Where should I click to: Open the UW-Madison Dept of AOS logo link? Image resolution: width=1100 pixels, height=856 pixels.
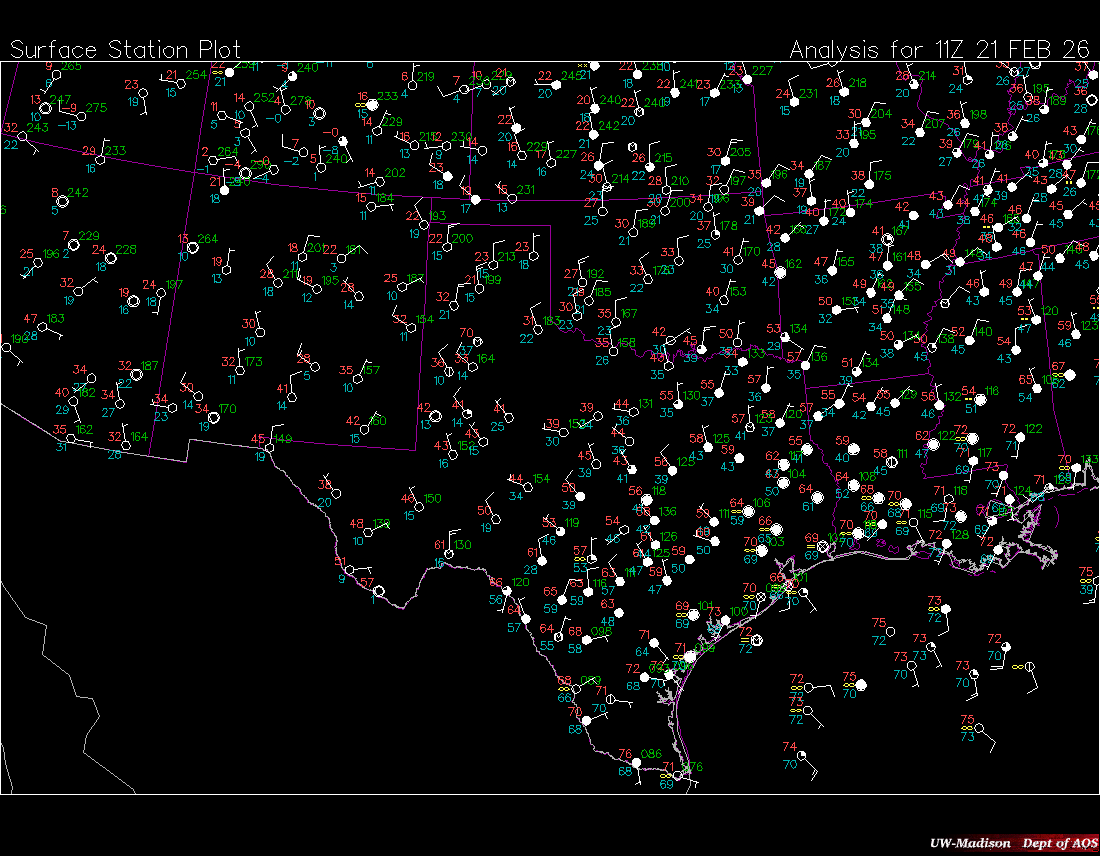tap(1008, 843)
